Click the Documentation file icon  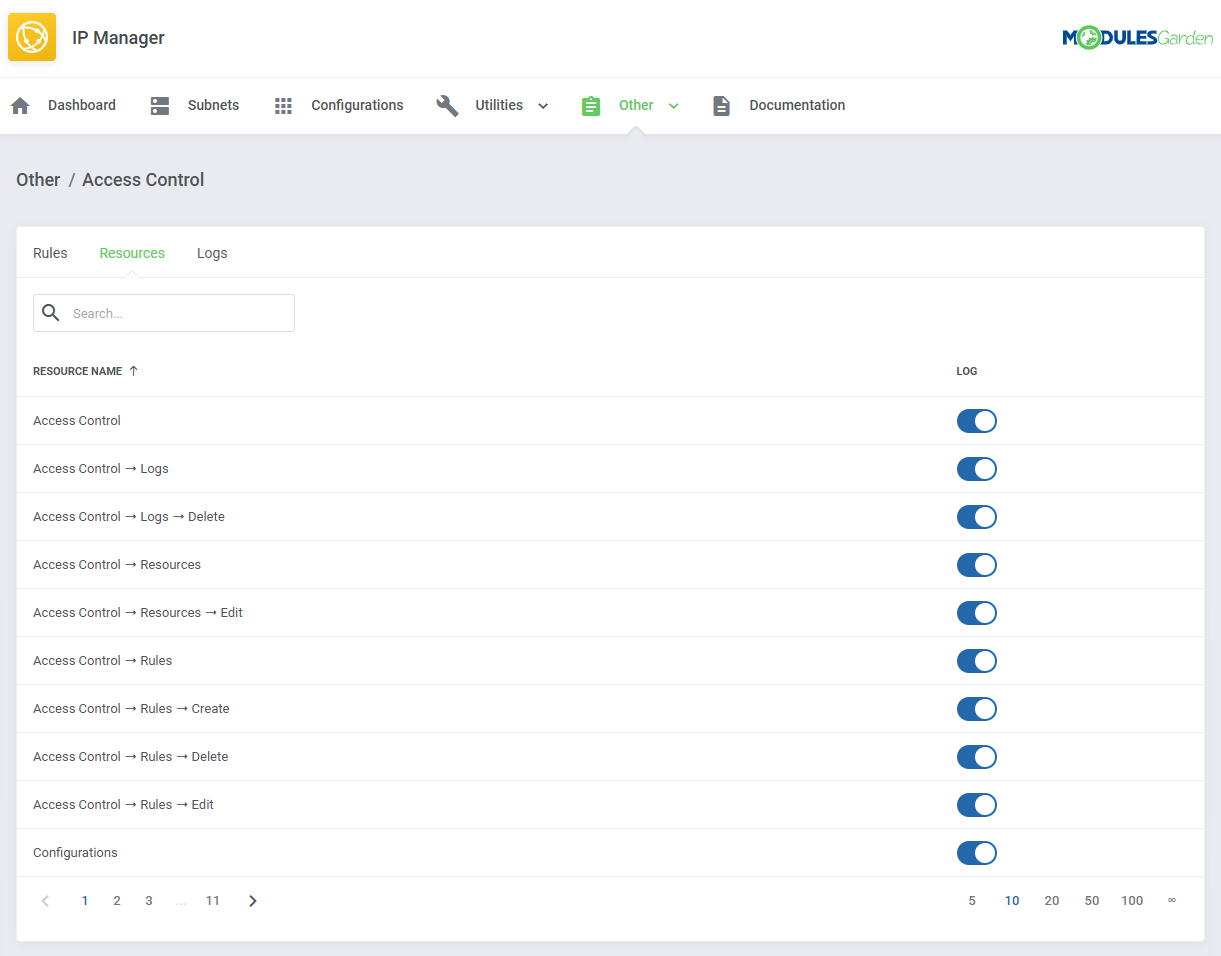click(x=721, y=106)
